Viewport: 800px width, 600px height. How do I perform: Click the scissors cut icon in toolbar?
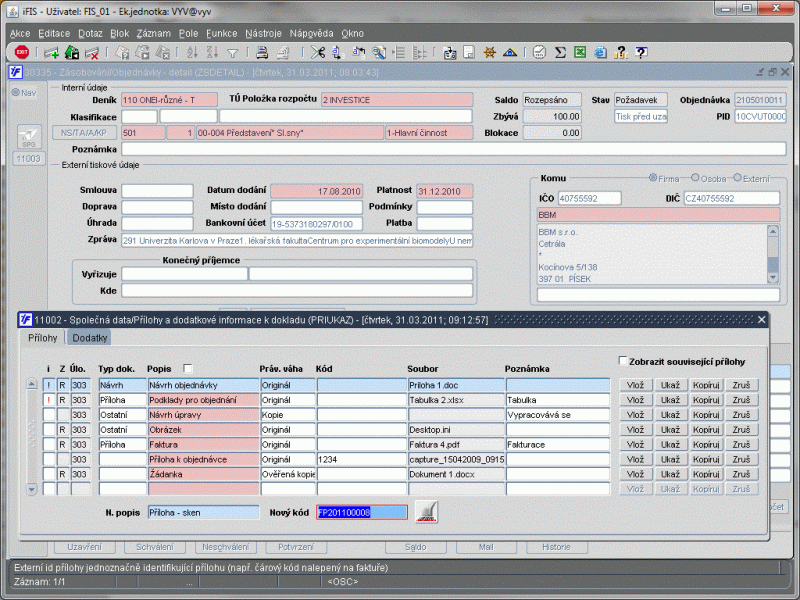(x=319, y=52)
